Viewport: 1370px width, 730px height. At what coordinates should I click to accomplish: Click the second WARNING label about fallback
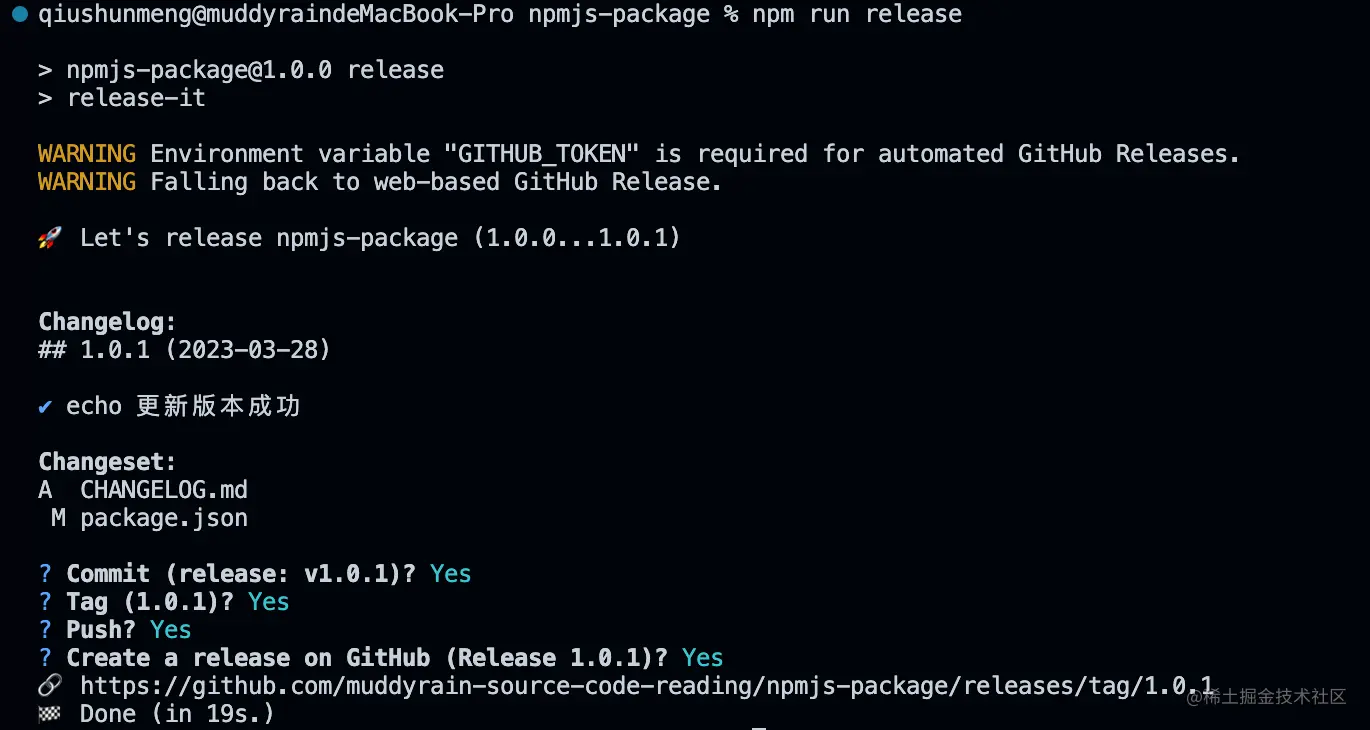(x=87, y=182)
